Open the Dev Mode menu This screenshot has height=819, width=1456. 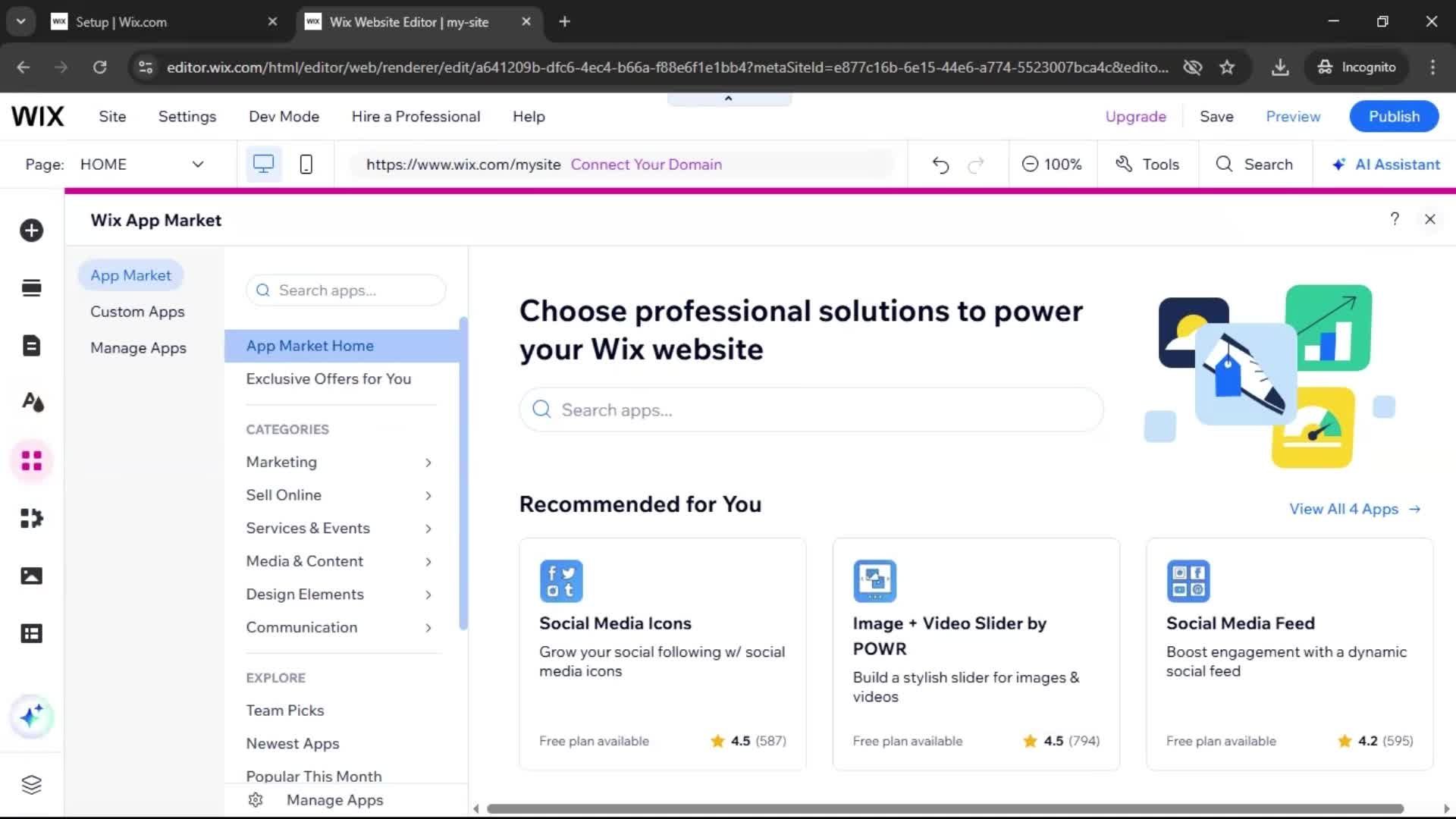point(284,117)
